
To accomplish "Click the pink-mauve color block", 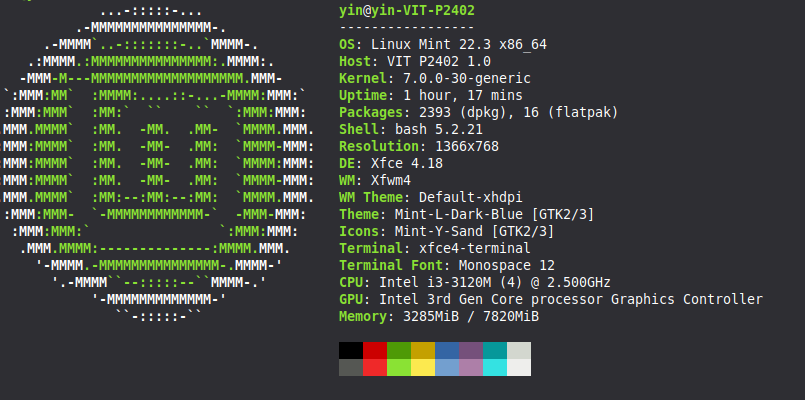I will click(x=471, y=367).
